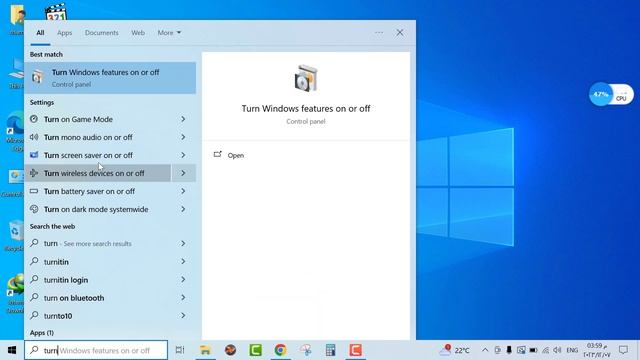Image resolution: width=640 pixels, height=360 pixels.
Task: Click the mono audio speaker icon
Action: tap(34, 137)
